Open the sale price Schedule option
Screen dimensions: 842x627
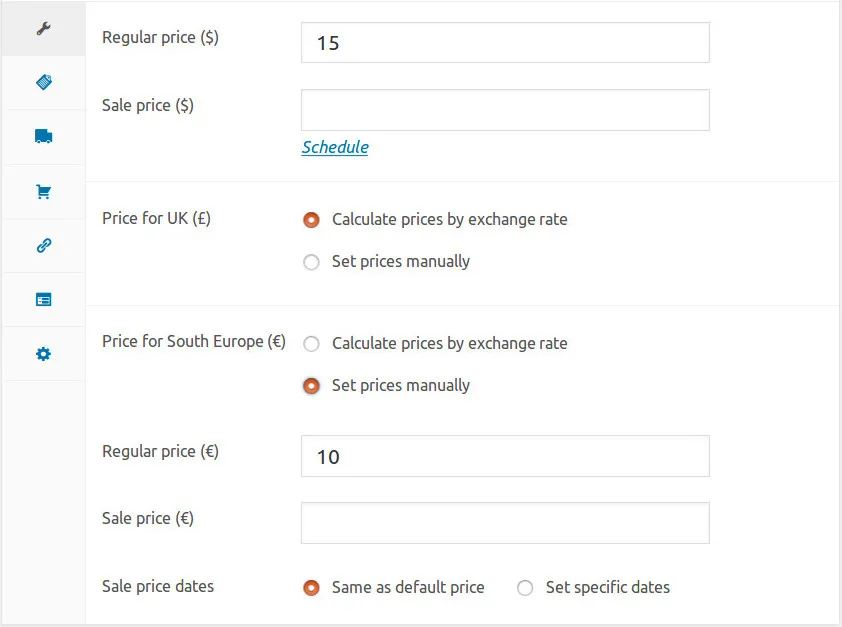point(334,147)
